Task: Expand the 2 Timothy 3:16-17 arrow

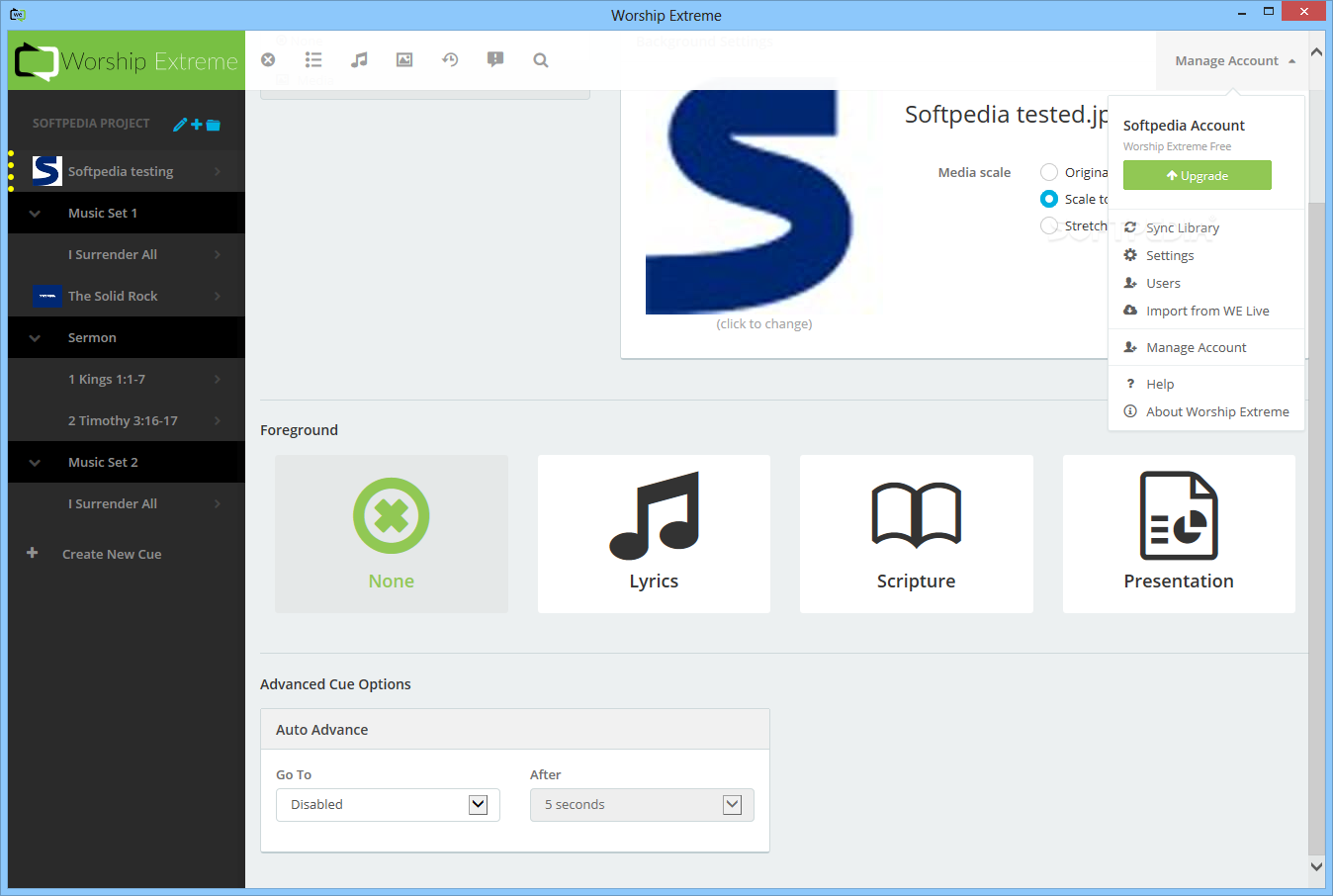Action: click(218, 420)
